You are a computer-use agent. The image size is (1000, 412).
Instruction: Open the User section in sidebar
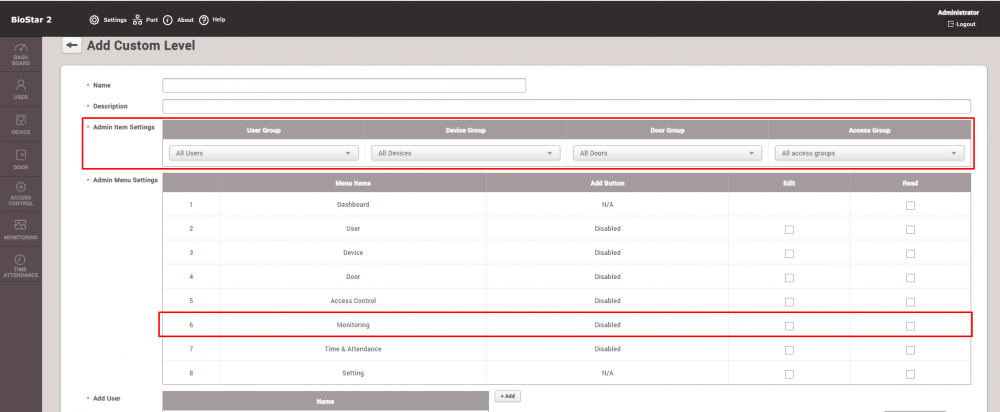[x=20, y=89]
